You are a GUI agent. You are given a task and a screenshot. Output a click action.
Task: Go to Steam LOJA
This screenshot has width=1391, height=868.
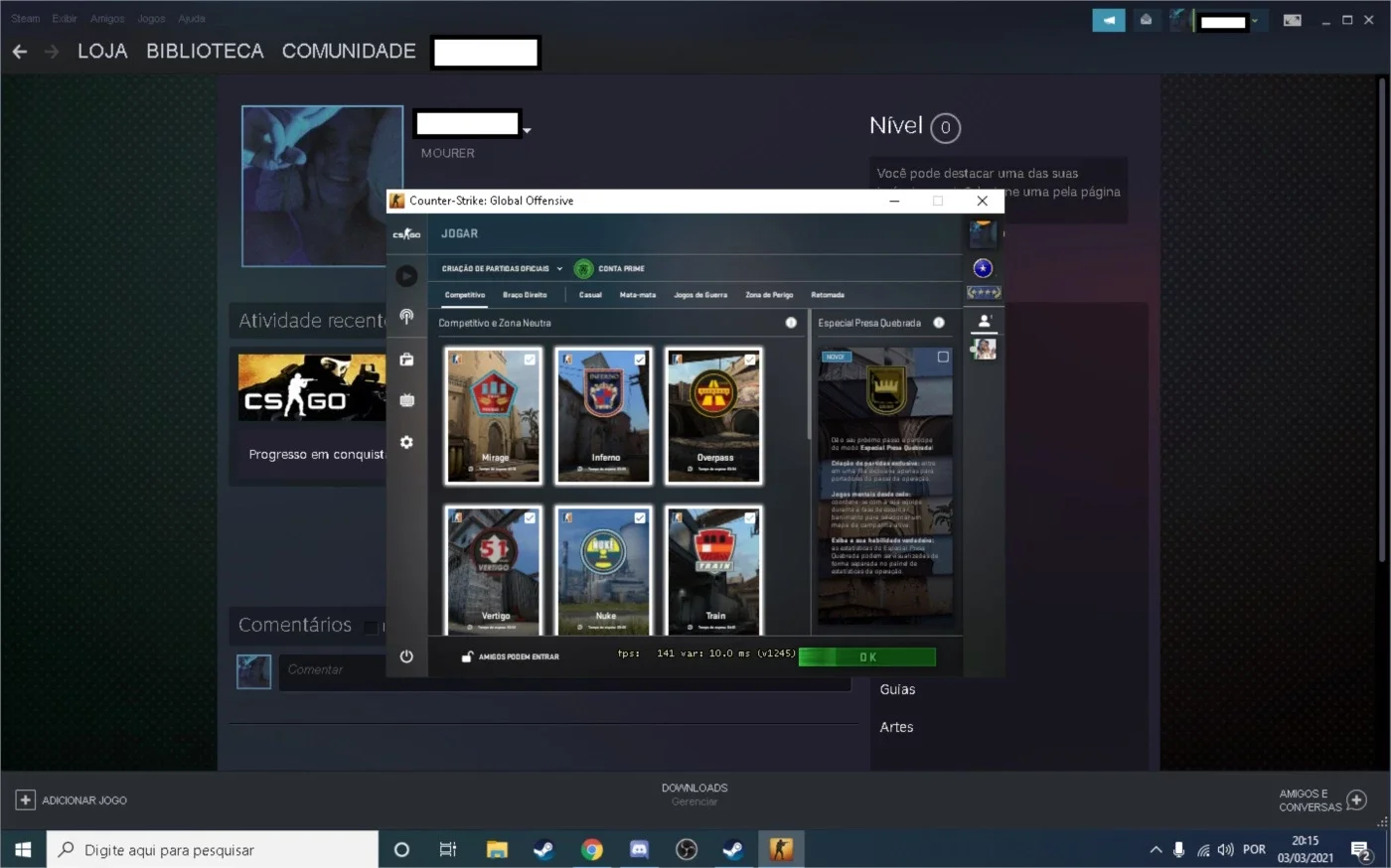click(x=102, y=52)
